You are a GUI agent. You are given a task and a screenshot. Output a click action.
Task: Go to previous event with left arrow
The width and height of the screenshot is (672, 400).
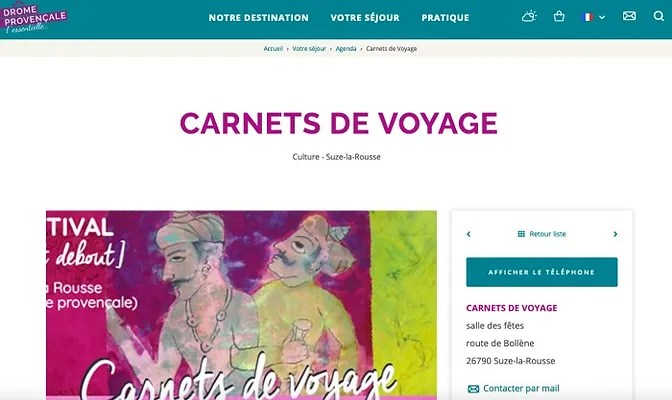coord(468,234)
